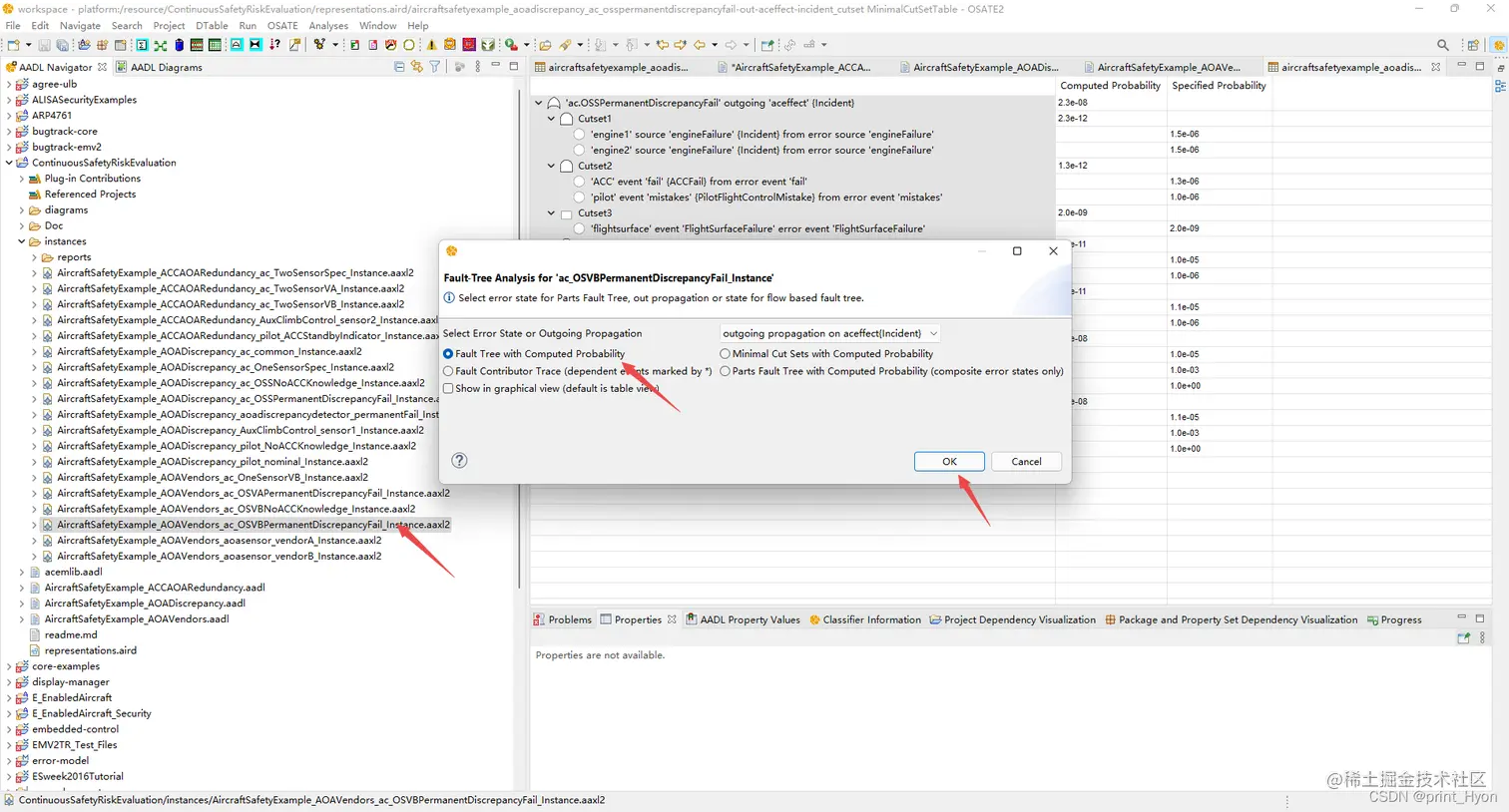Click the open folder toolbar icon

(x=545, y=45)
